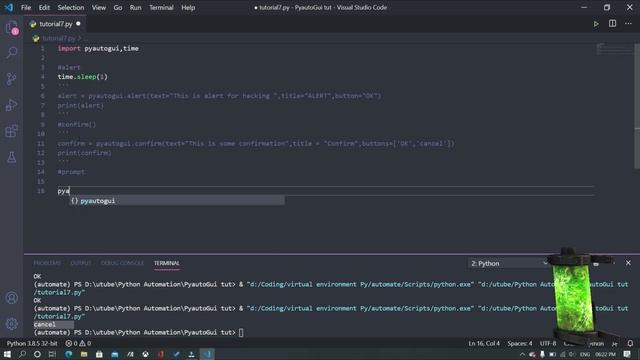Open the Source Control view
This screenshot has width=640, height=360.
(x=11, y=79)
